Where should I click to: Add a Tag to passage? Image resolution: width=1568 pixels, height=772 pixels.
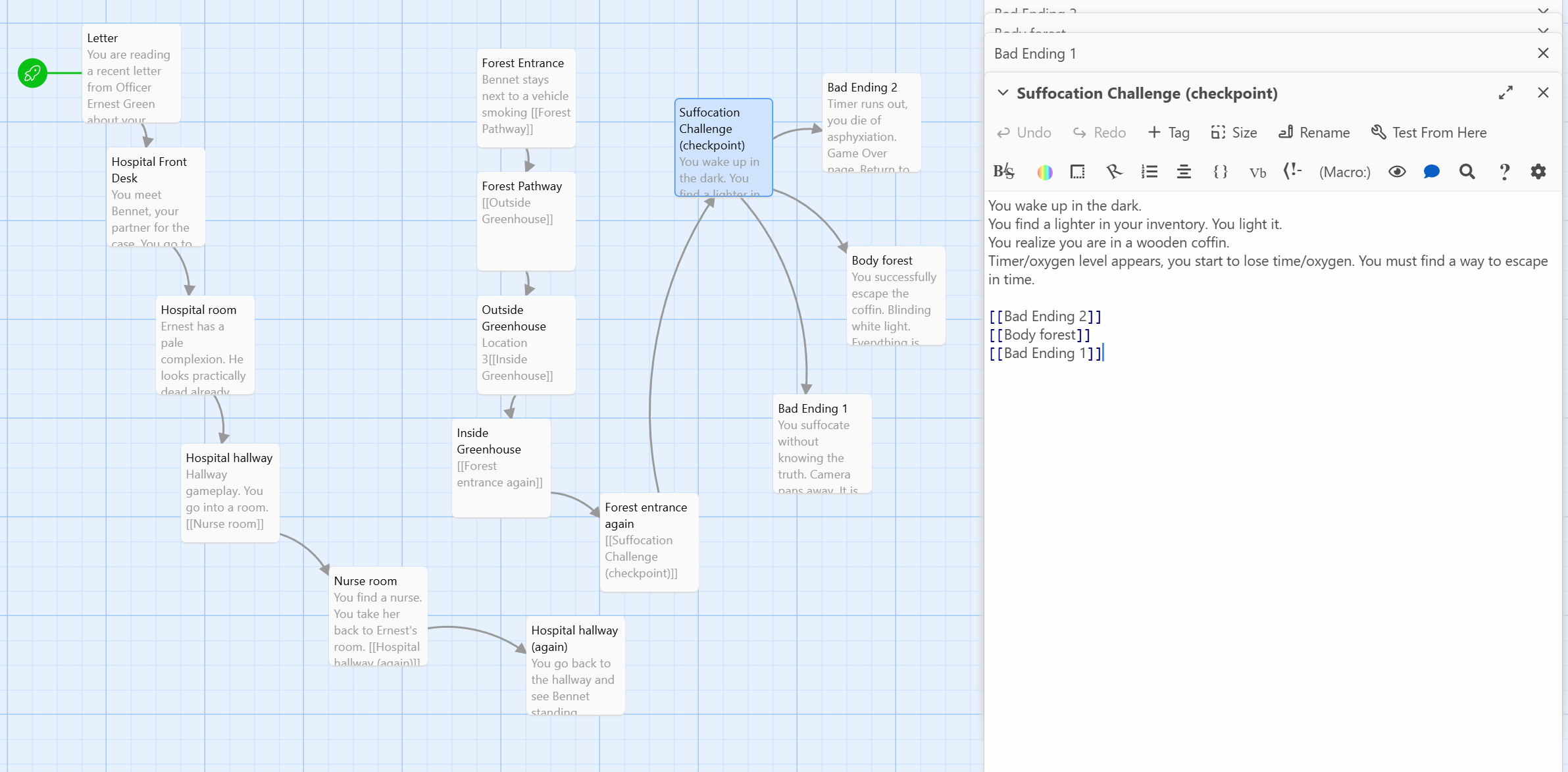(1169, 132)
